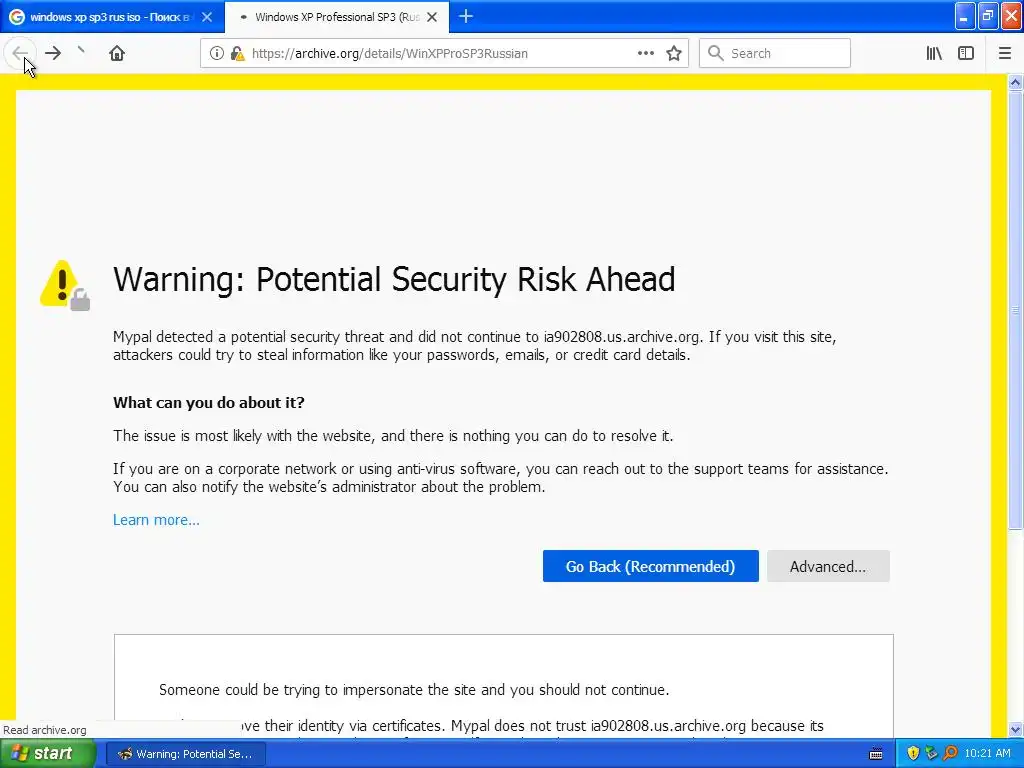Bookmark this page with the star
1024x768 pixels.
(674, 53)
